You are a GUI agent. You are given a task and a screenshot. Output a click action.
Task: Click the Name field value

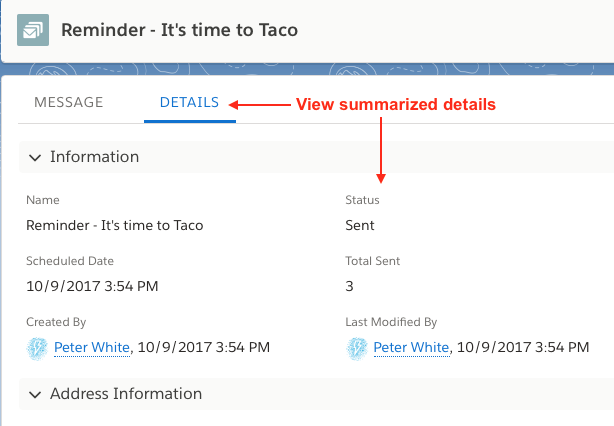pyautogui.click(x=115, y=226)
